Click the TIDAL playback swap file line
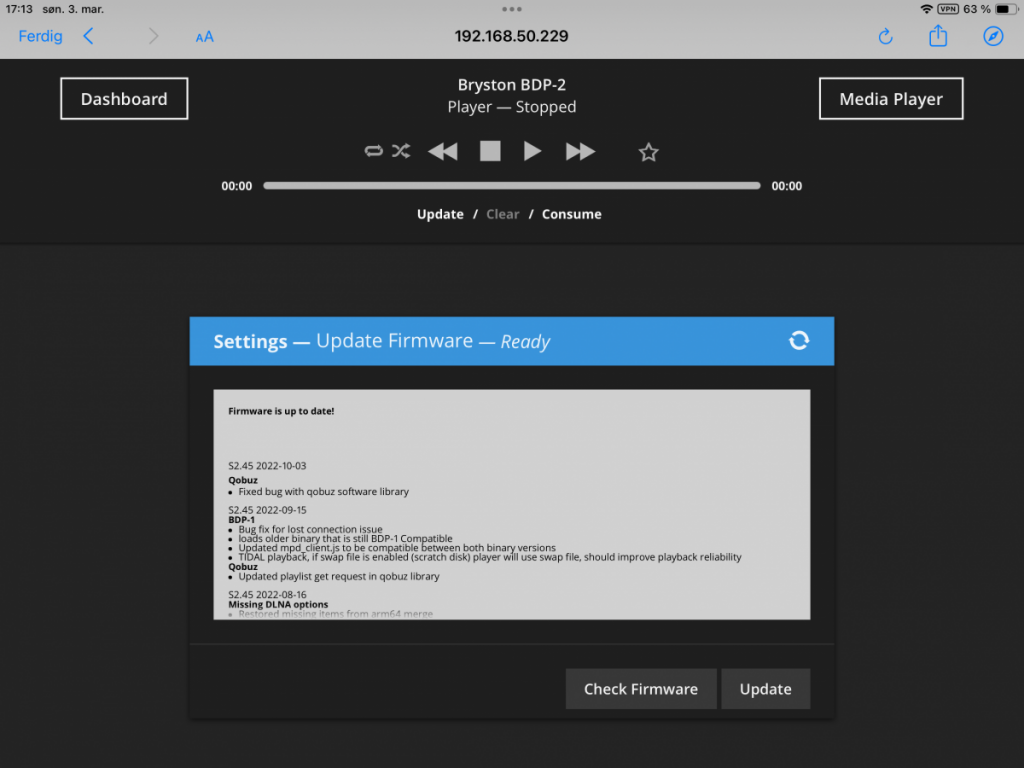This screenshot has width=1024, height=768. 490,557
